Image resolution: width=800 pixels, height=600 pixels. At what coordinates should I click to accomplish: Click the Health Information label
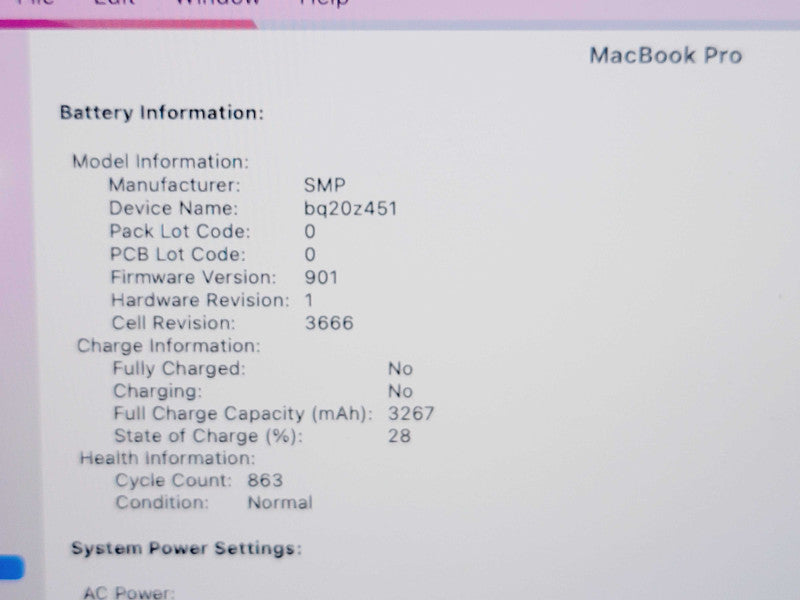point(167,458)
